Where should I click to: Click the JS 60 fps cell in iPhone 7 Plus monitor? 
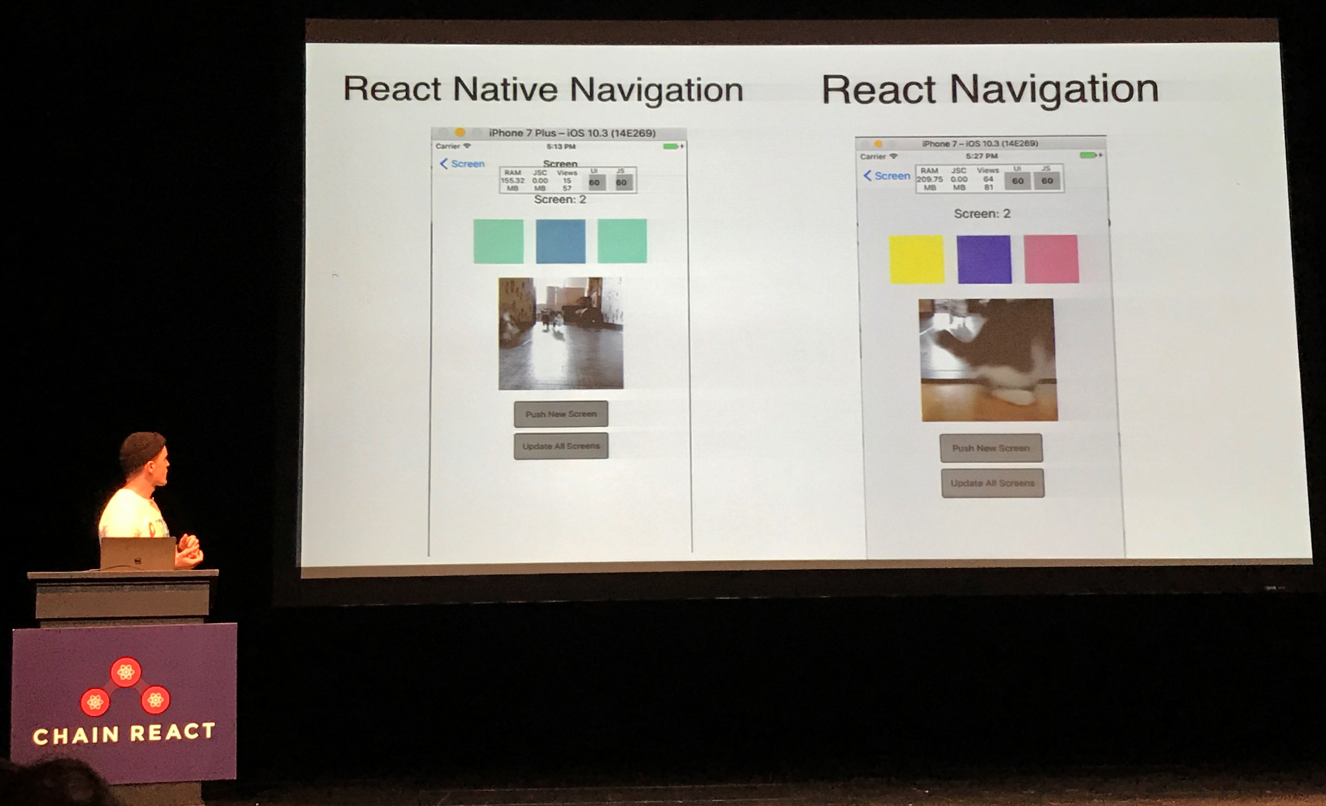tap(623, 181)
